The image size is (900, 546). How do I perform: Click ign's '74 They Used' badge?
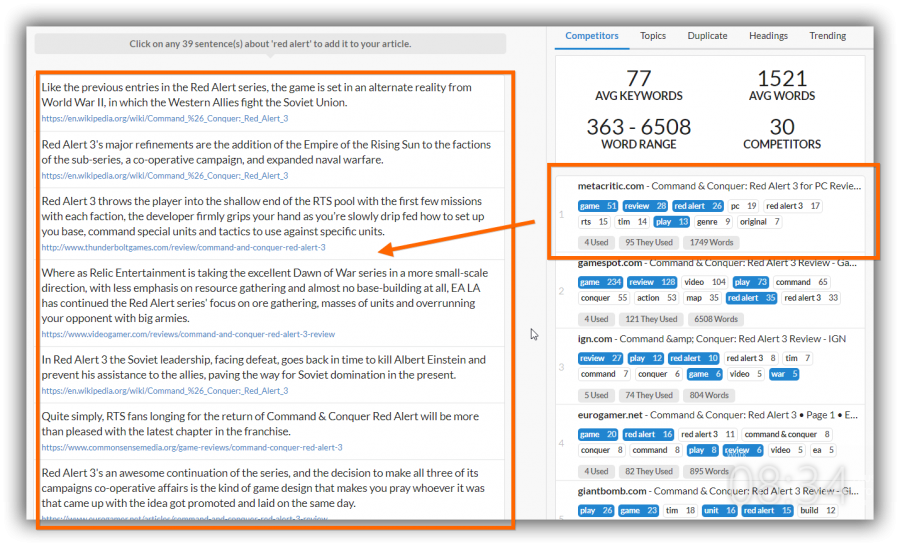pos(649,396)
